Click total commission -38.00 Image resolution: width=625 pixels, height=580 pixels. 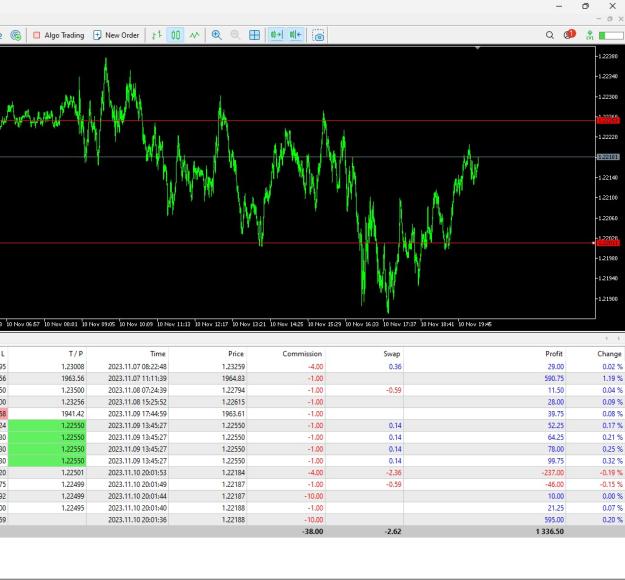tap(312, 531)
